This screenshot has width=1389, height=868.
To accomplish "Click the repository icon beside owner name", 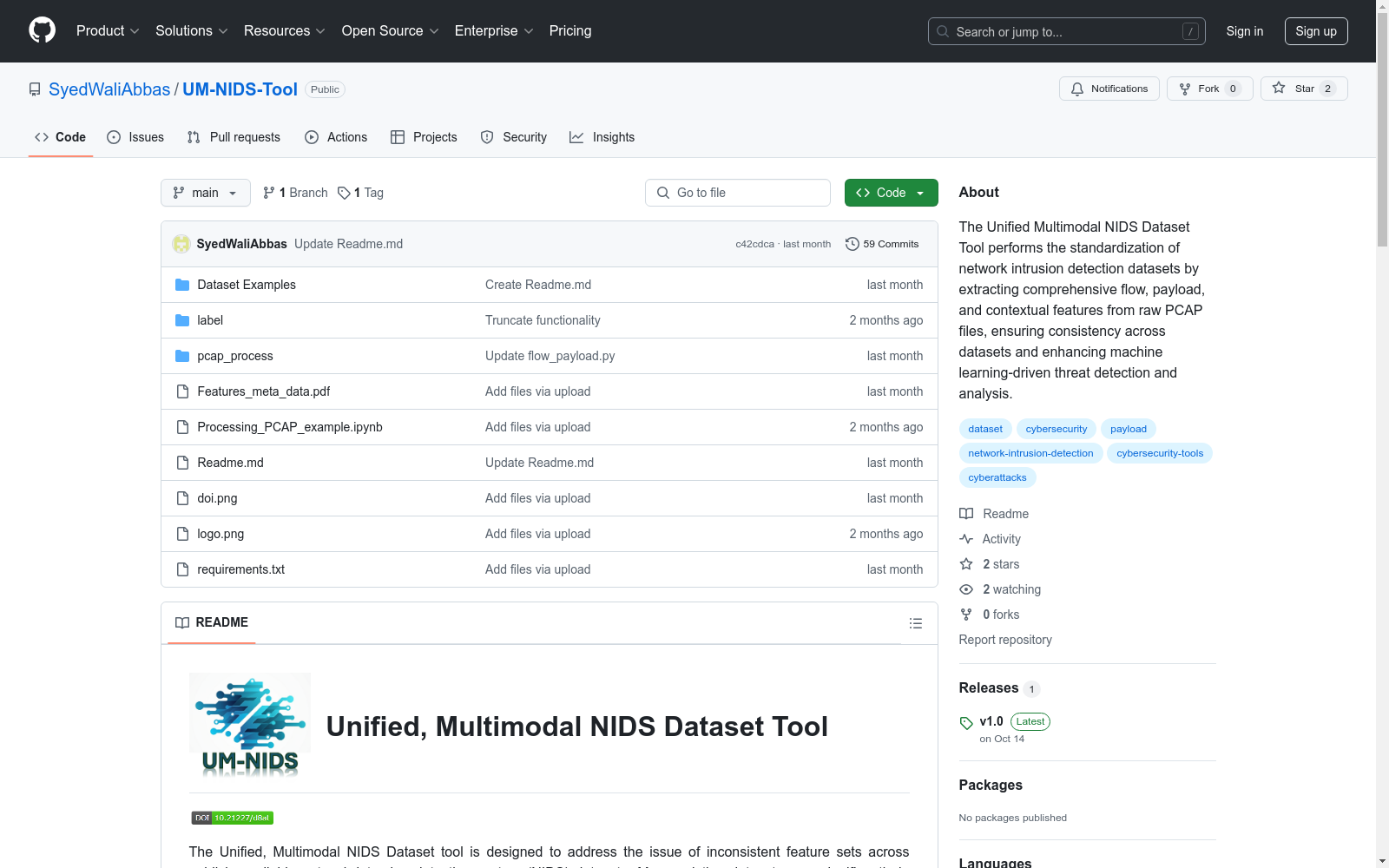I will pos(35,89).
